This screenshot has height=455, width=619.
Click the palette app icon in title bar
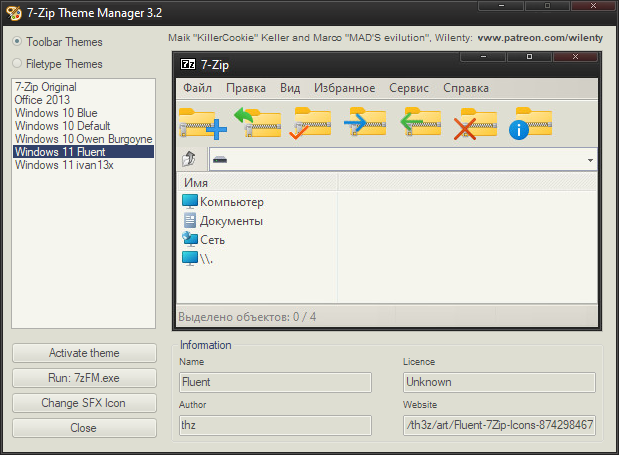(14, 13)
